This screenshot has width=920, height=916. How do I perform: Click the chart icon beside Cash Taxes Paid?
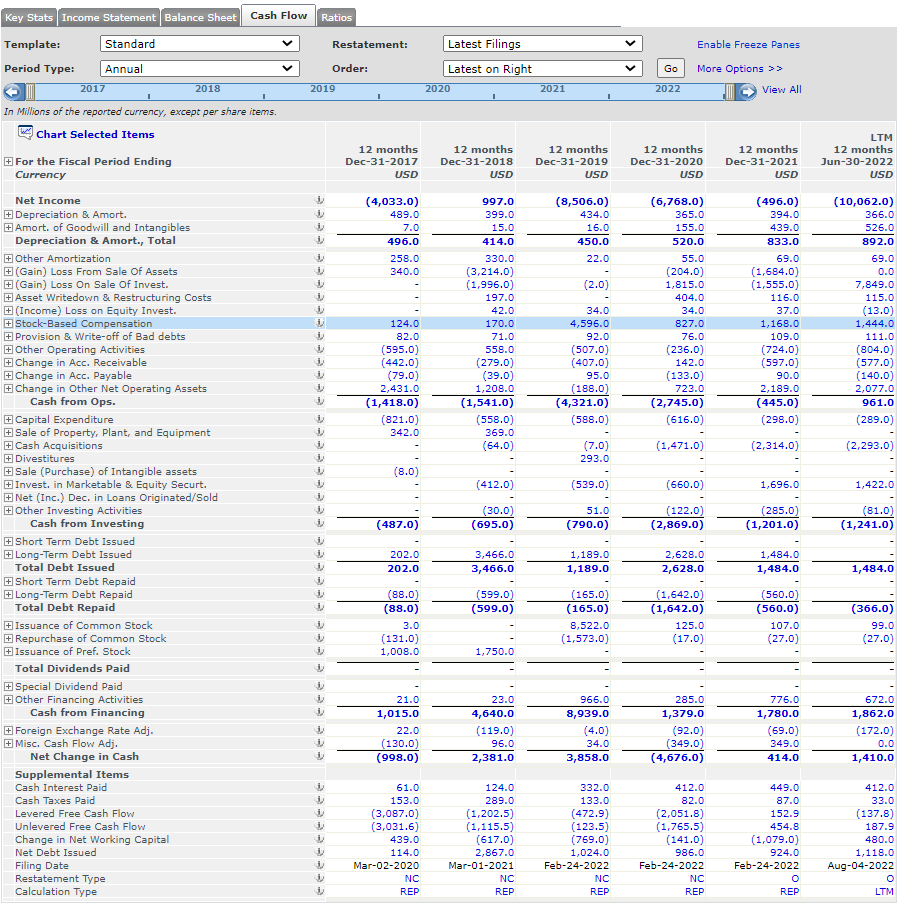pyautogui.click(x=318, y=800)
